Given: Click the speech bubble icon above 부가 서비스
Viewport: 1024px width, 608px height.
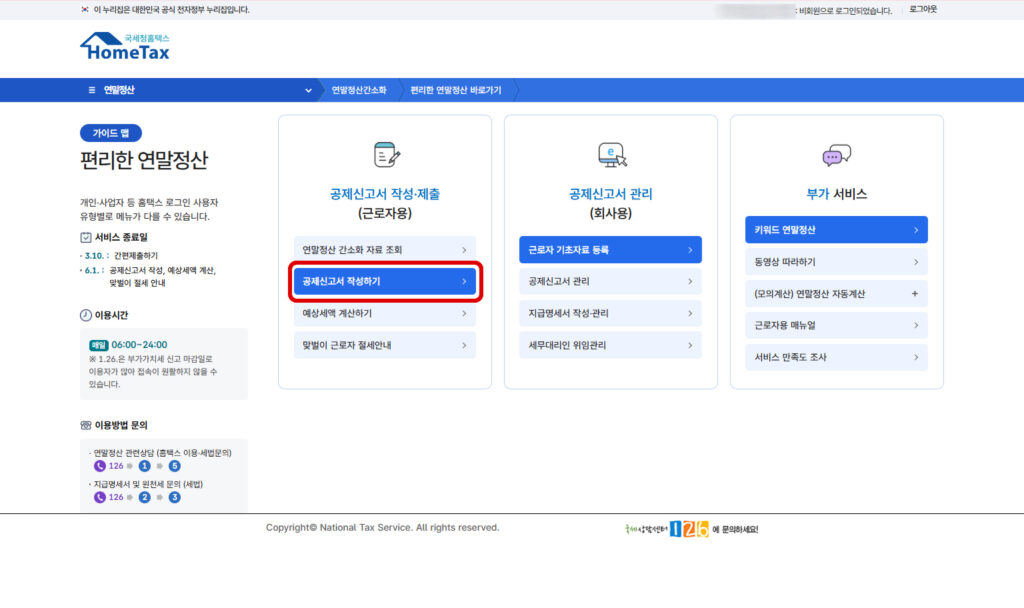Looking at the screenshot, I should (837, 155).
